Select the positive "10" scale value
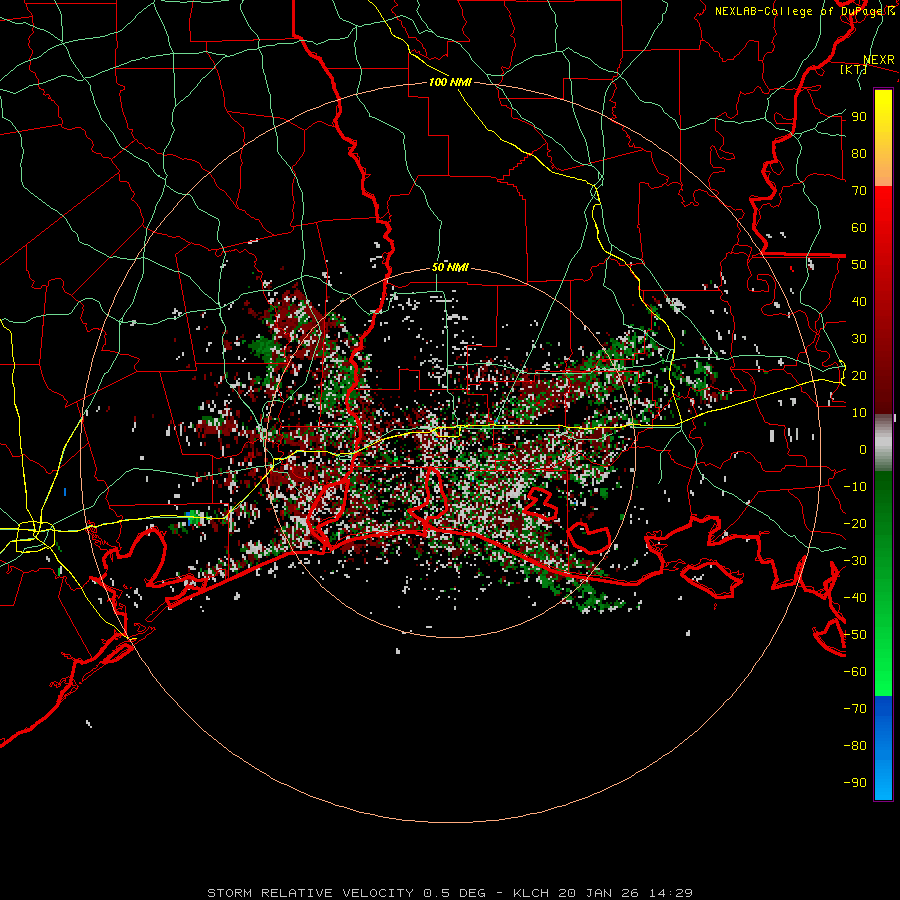Viewport: 900px width, 900px height. (x=859, y=413)
